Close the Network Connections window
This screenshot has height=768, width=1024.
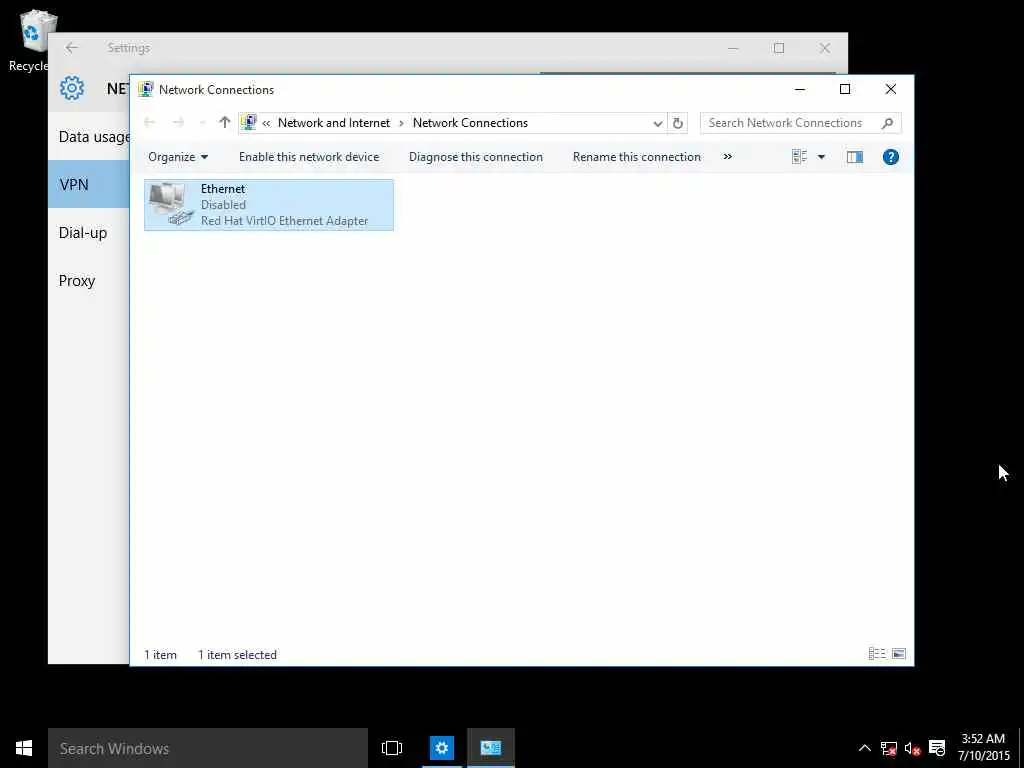(890, 89)
